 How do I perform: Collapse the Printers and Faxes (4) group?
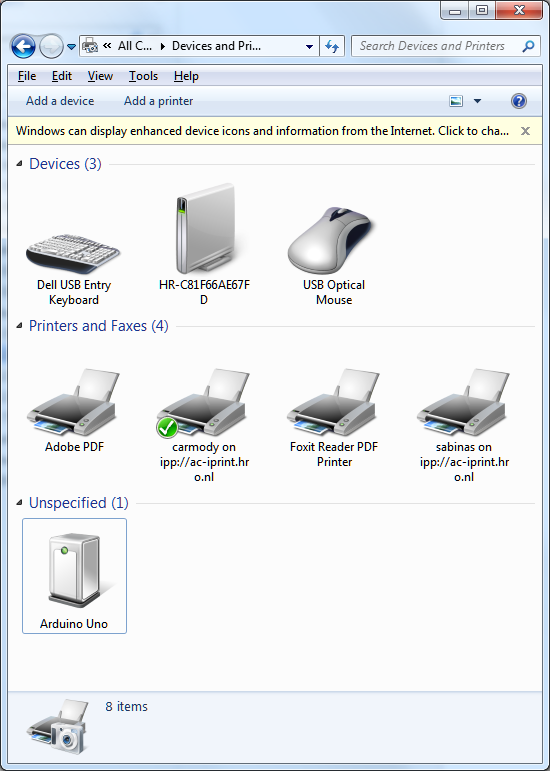click(19, 326)
